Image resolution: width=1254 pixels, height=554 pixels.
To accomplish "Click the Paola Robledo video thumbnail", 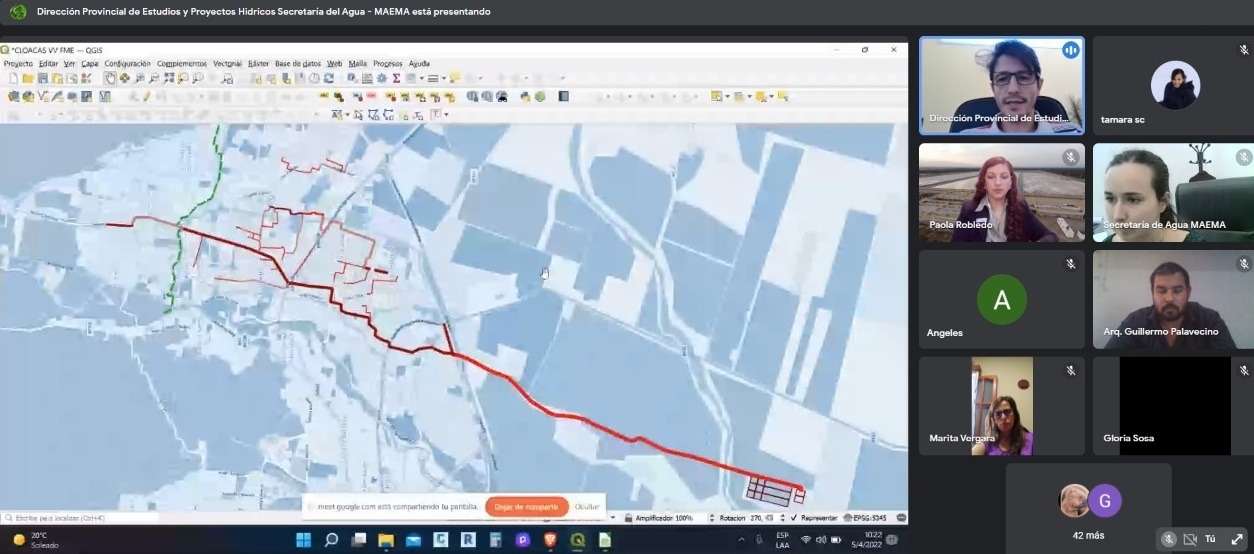I will click(x=1001, y=193).
